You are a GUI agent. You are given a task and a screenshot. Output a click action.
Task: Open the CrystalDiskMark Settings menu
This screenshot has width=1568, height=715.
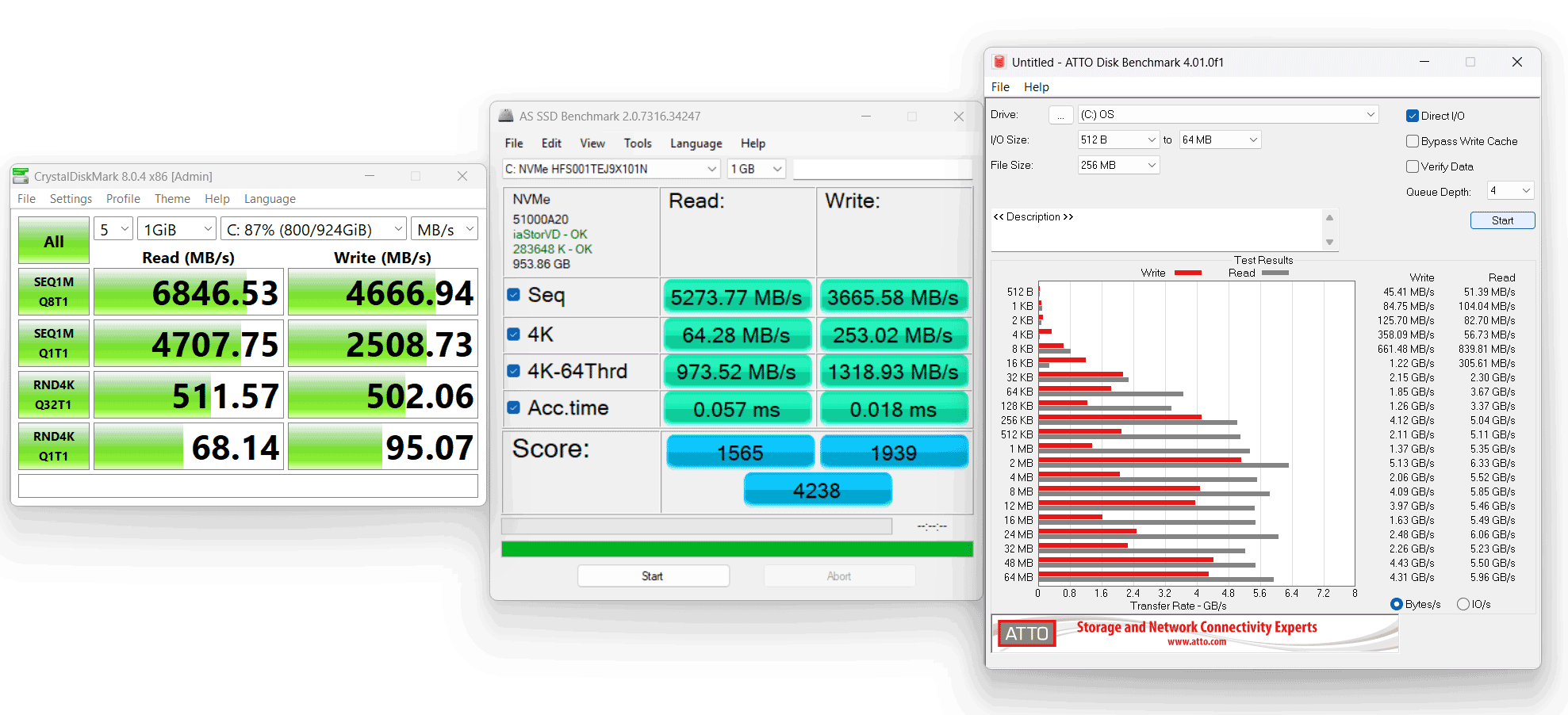pyautogui.click(x=71, y=199)
